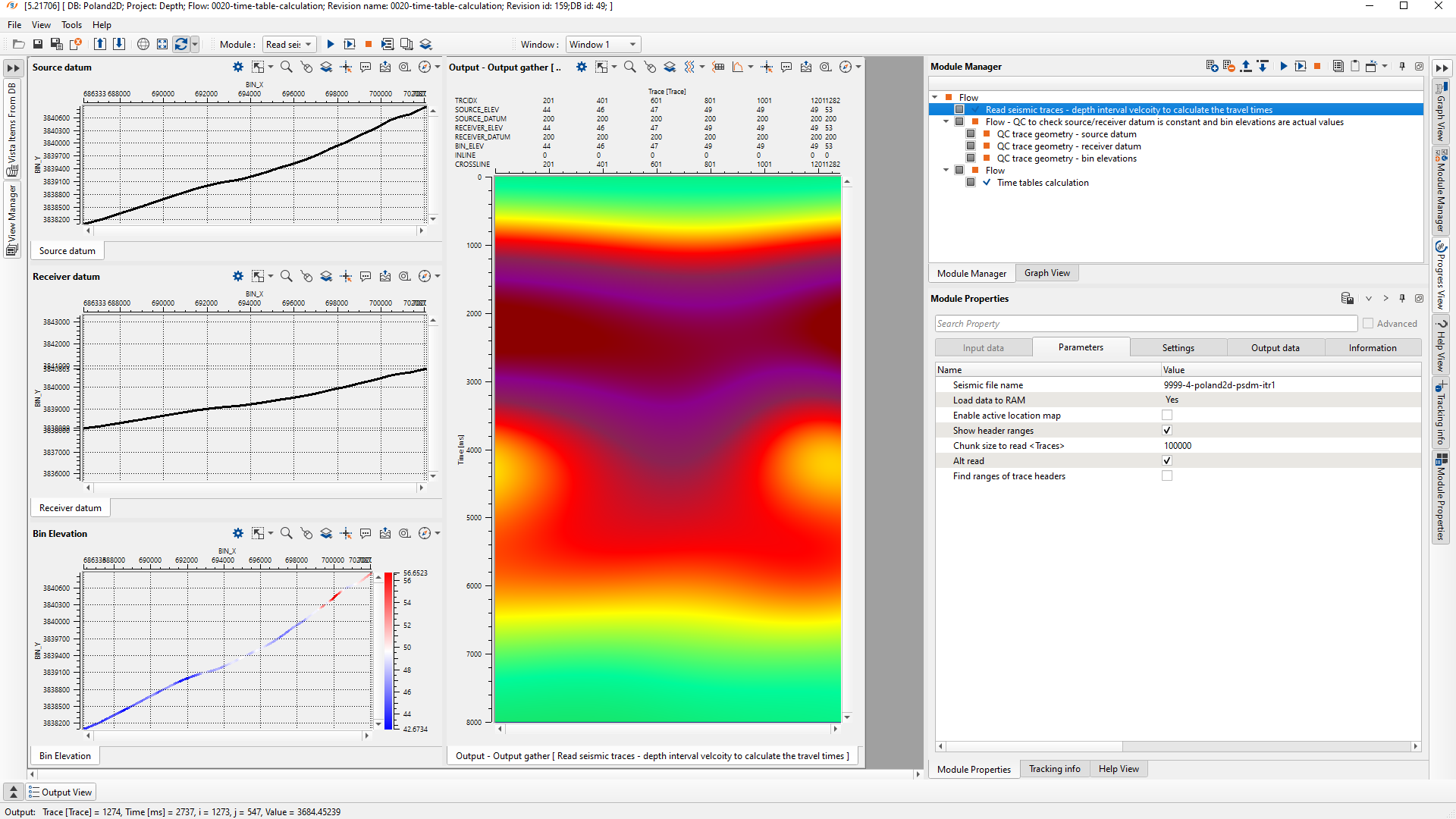The image size is (1456, 819).
Task: Check Find ranges of trace headers
Action: click(x=1167, y=476)
